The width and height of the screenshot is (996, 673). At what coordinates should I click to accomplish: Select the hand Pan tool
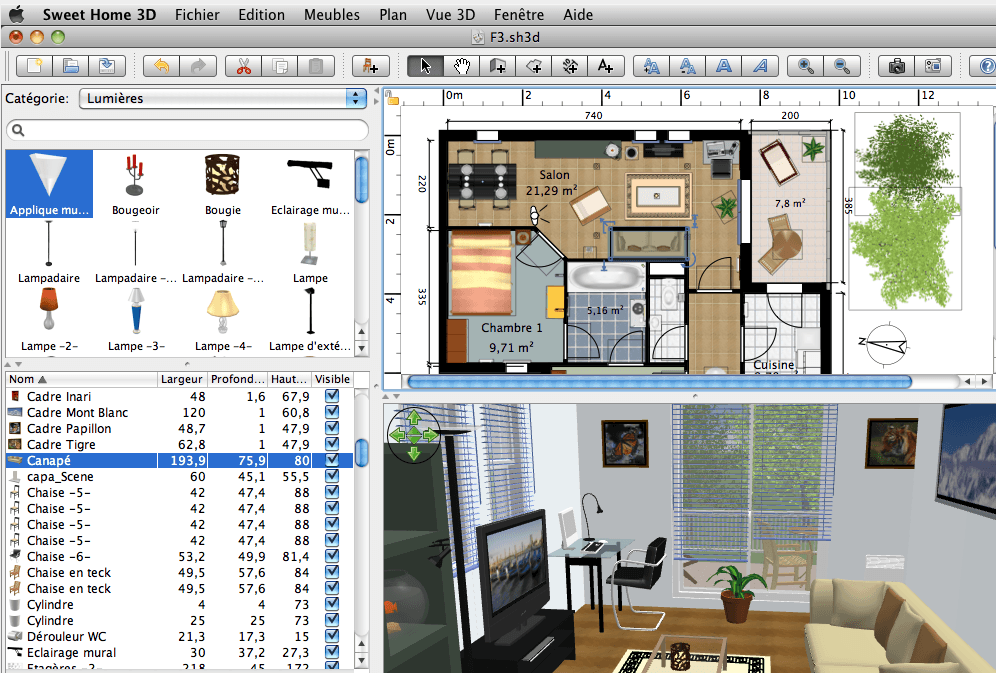tap(461, 66)
